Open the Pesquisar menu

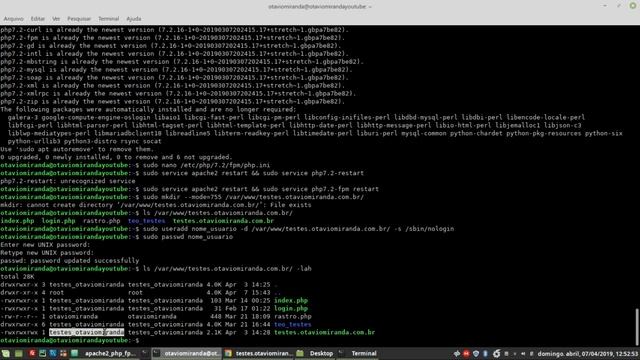(79, 19)
